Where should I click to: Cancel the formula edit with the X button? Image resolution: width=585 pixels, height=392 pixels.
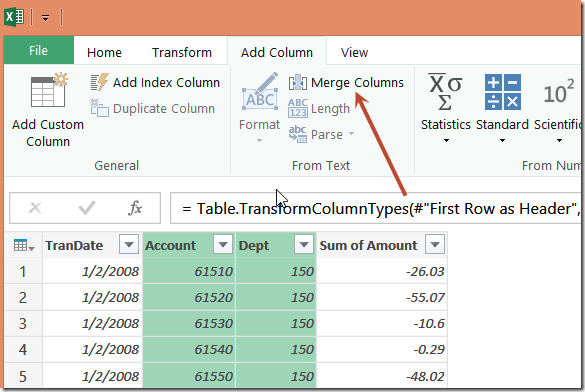[x=35, y=208]
